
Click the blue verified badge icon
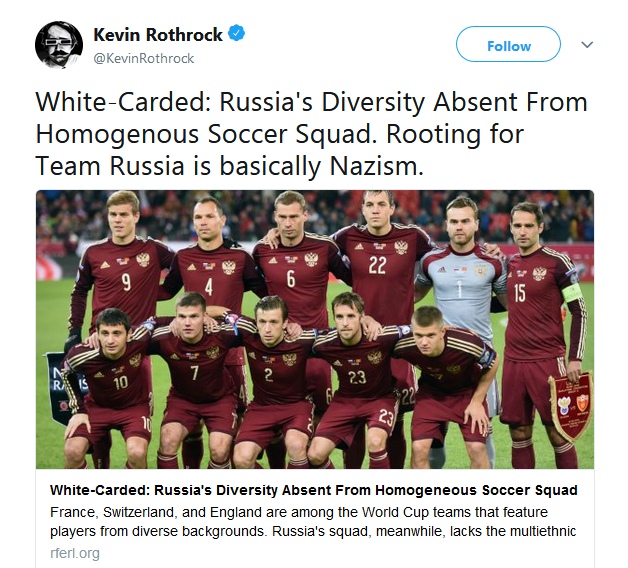pyautogui.click(x=236, y=34)
